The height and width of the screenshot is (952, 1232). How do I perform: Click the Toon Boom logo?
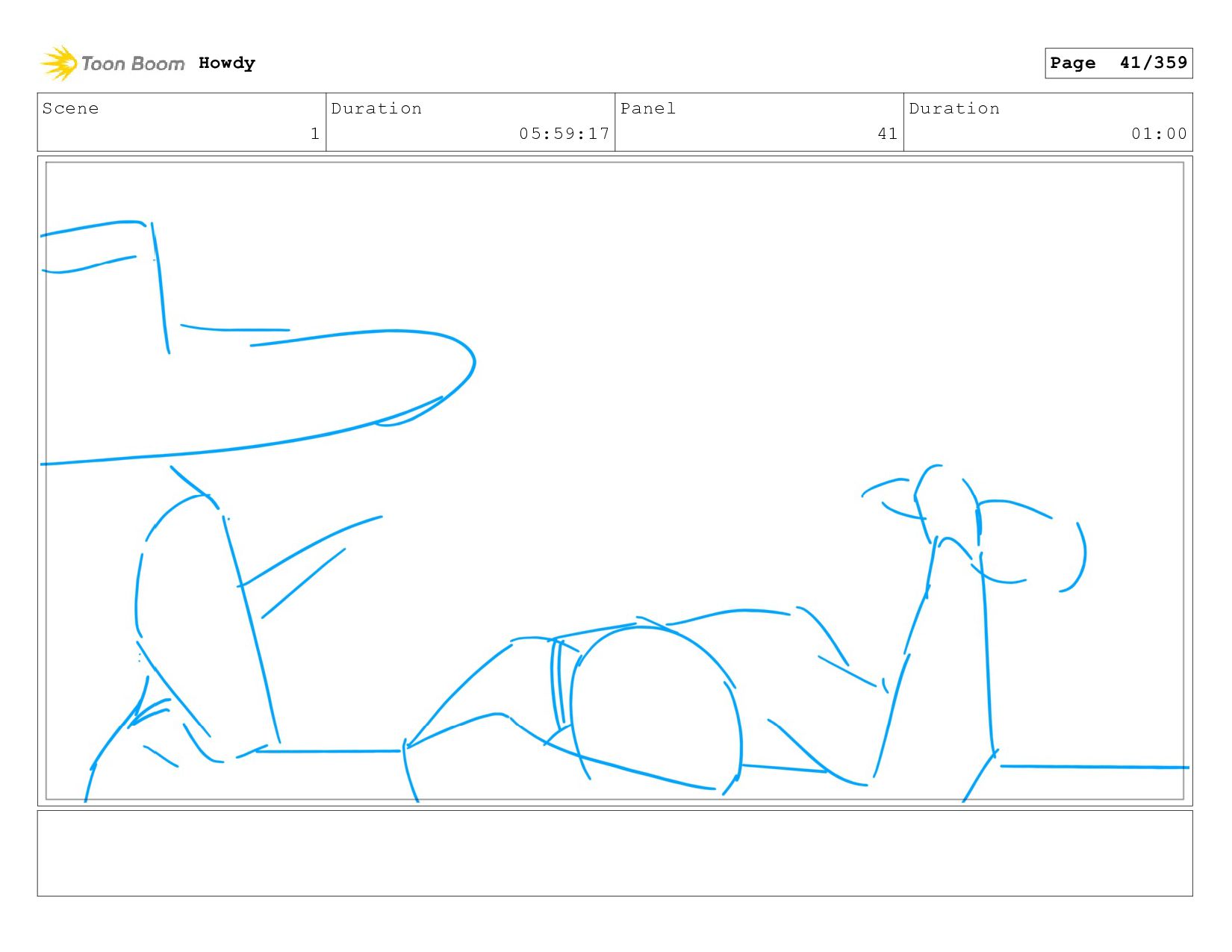pyautogui.click(x=112, y=63)
